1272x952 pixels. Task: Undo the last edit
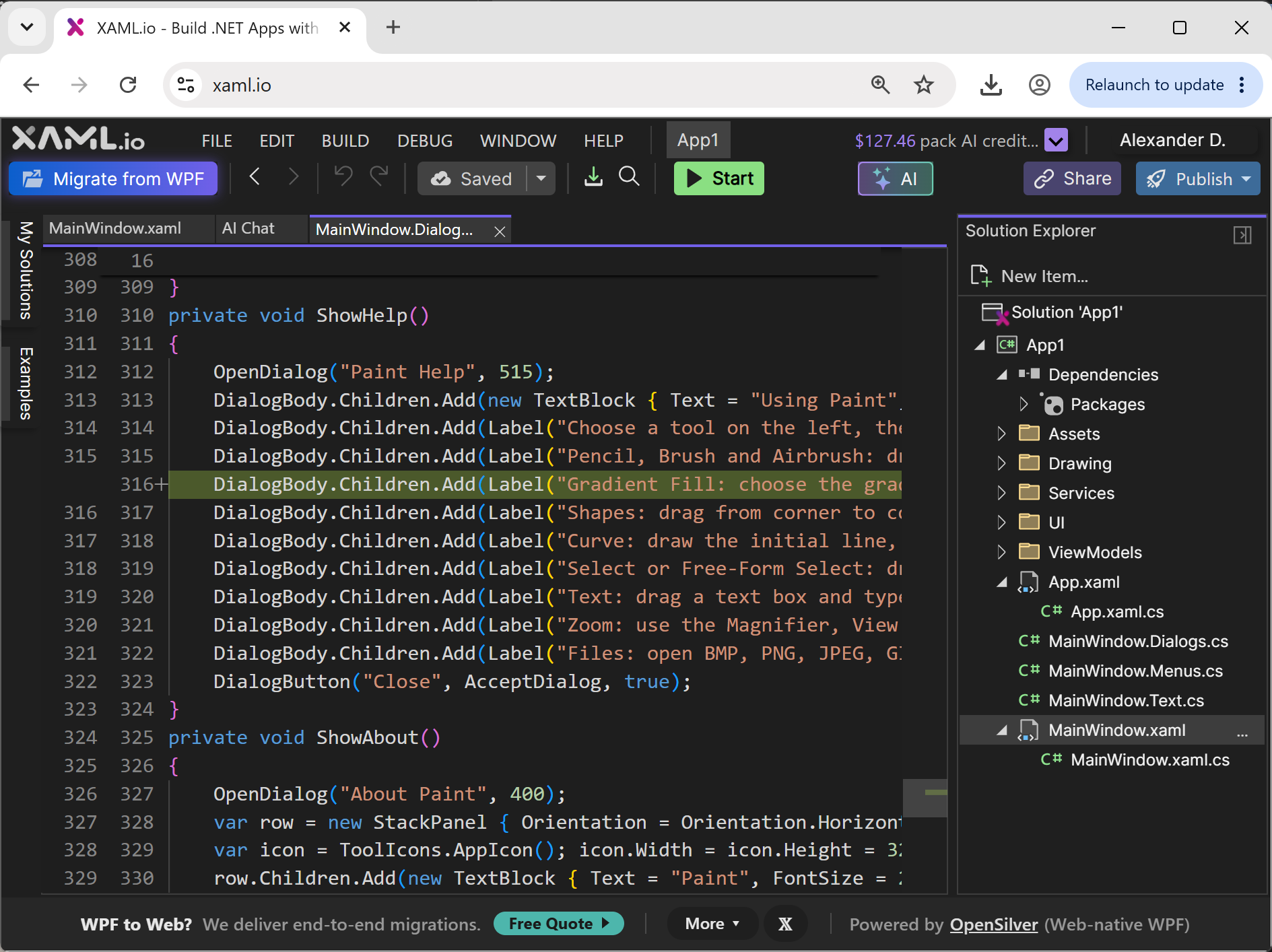point(343,177)
